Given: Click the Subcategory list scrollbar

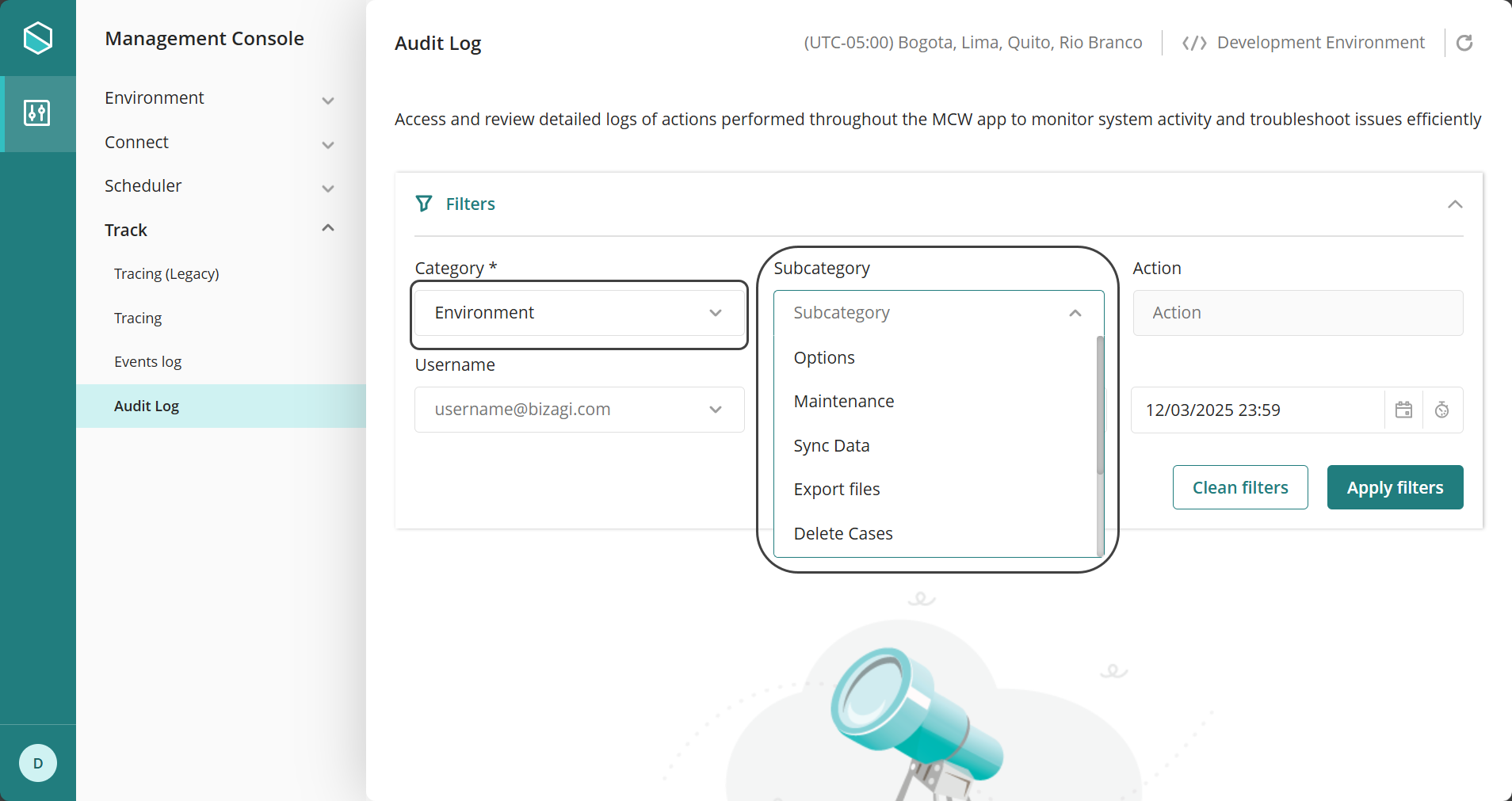Looking at the screenshot, I should pos(1100,406).
